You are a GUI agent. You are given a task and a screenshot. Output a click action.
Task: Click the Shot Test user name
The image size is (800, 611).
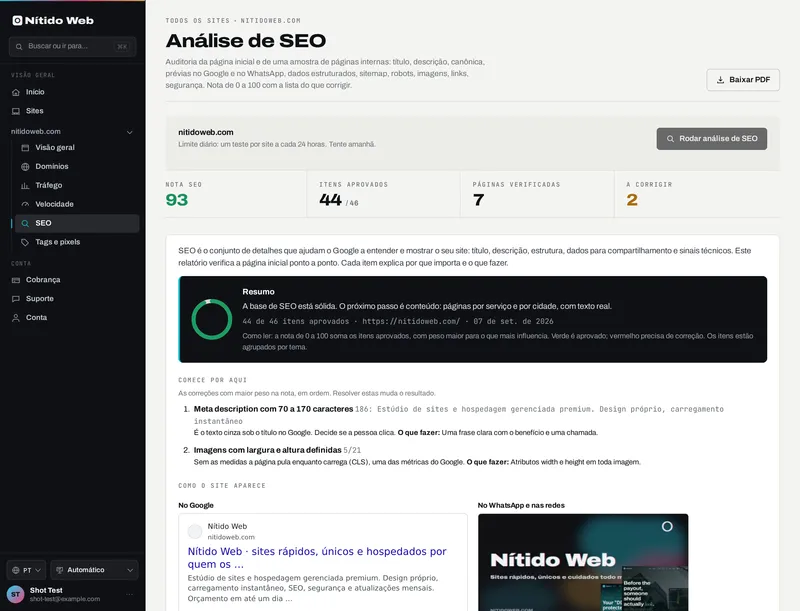point(46,590)
